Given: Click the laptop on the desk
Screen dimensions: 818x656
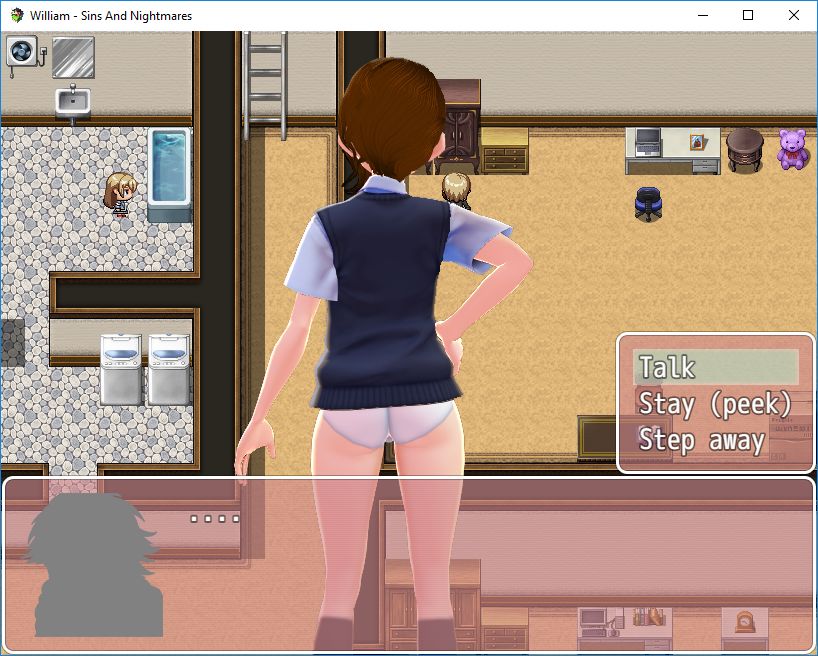Looking at the screenshot, I should pyautogui.click(x=648, y=142).
